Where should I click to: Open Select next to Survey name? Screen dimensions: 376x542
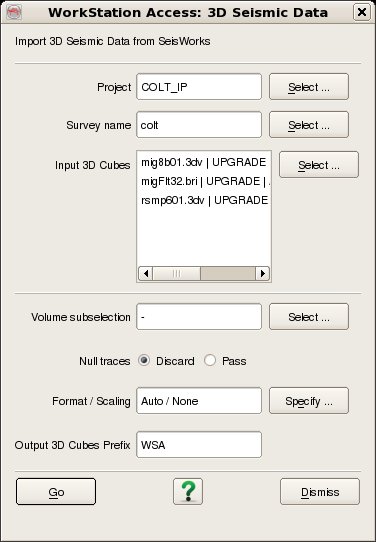[309, 124]
